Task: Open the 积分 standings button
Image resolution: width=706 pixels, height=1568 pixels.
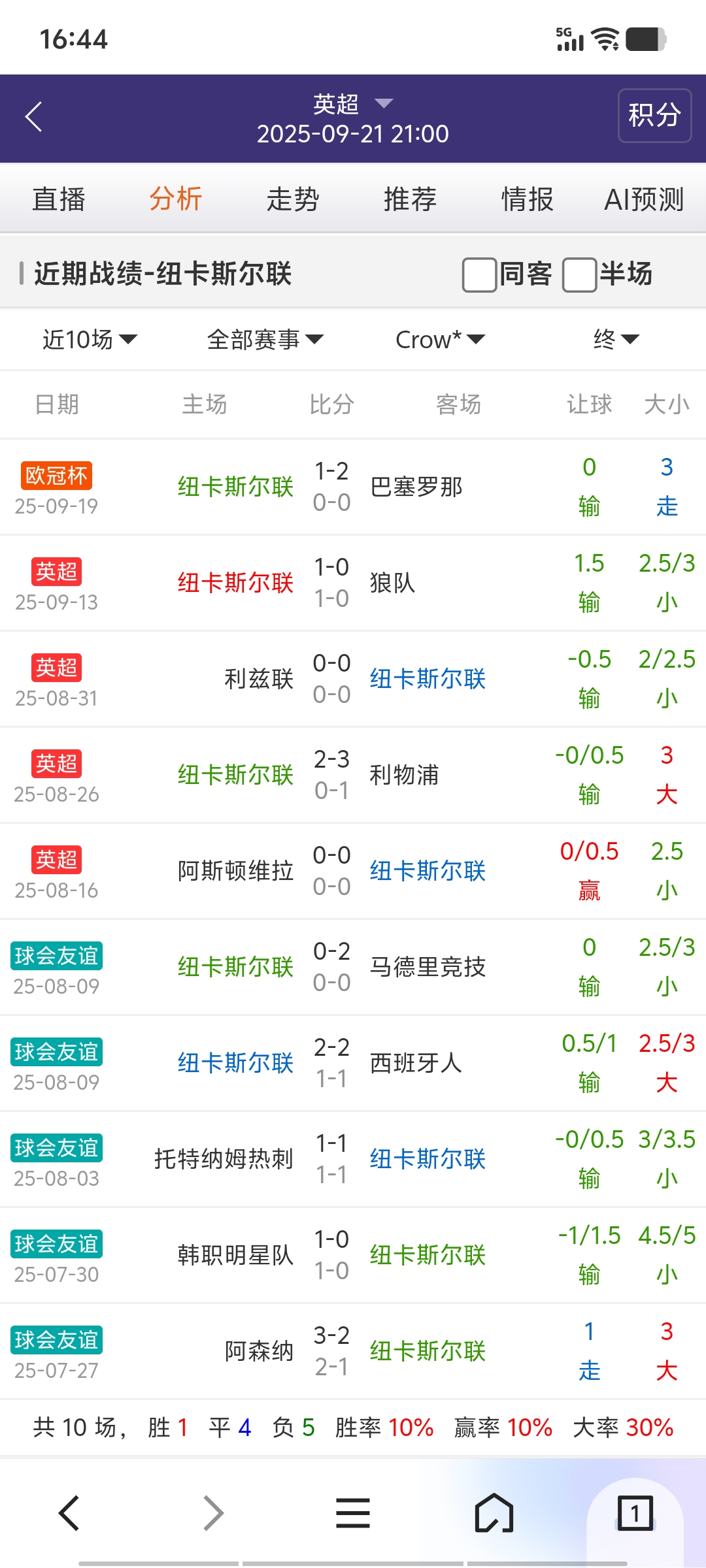Action: (654, 116)
